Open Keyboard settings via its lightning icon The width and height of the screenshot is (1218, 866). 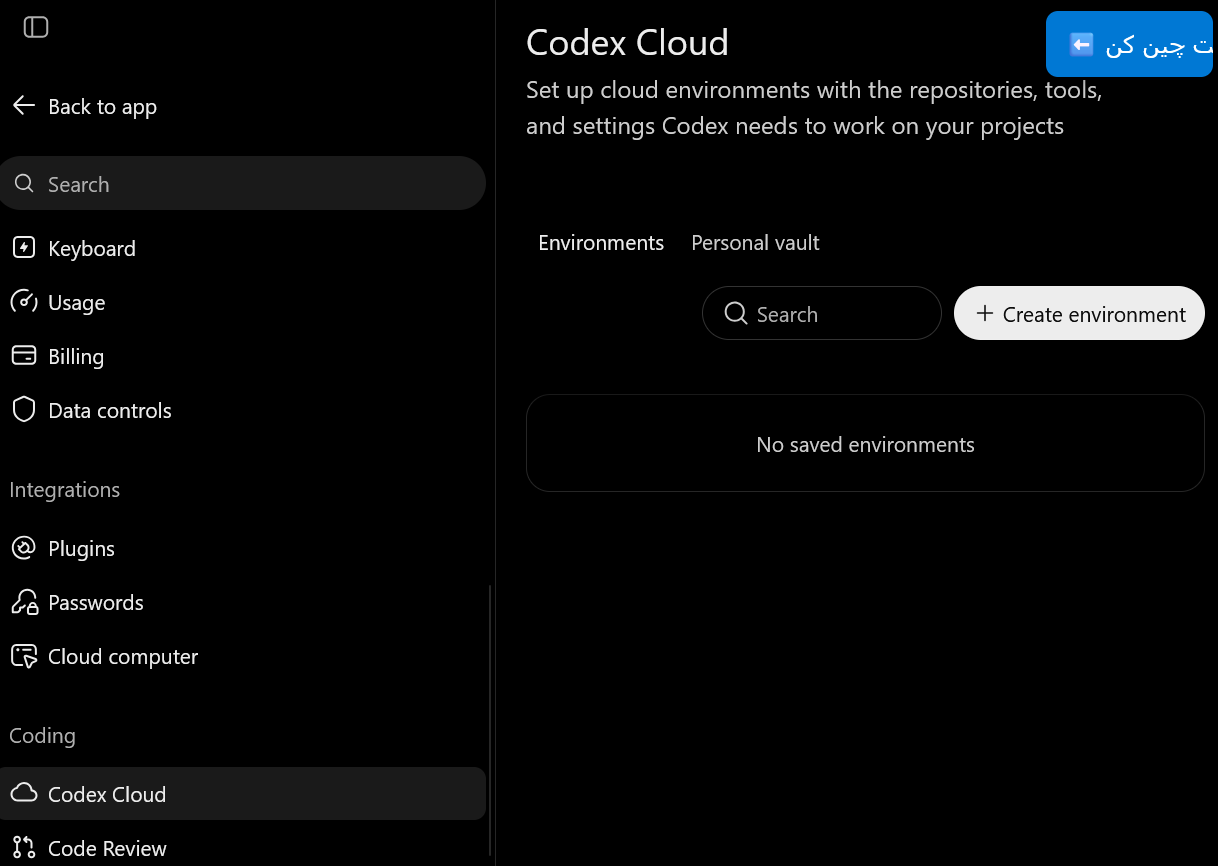[23, 248]
